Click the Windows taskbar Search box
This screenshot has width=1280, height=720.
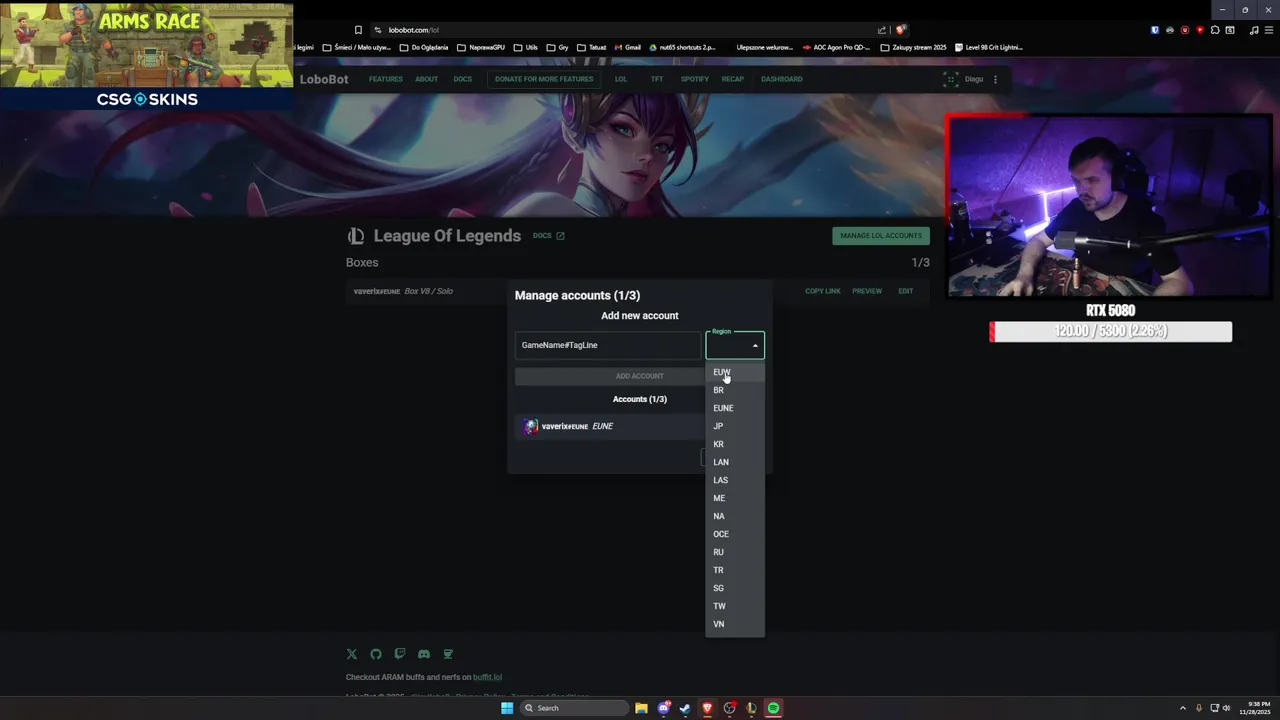coord(574,708)
